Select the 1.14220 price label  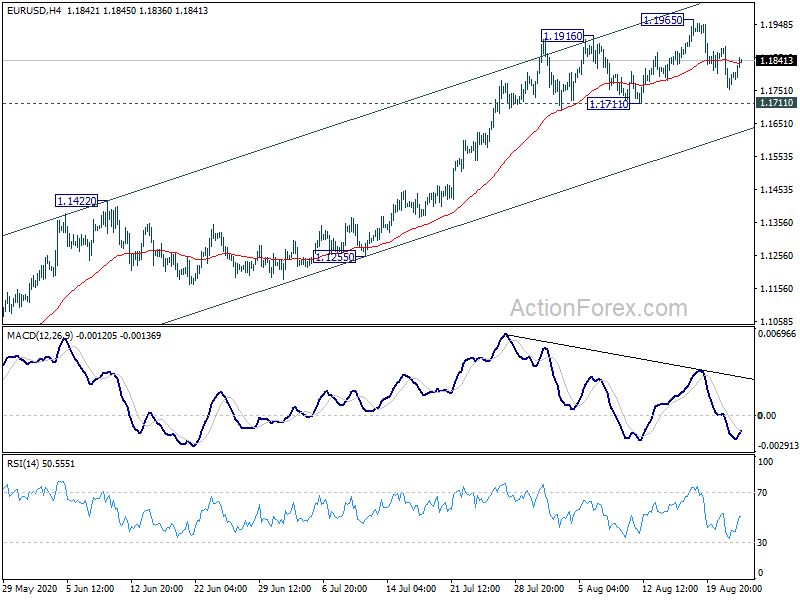pos(77,201)
